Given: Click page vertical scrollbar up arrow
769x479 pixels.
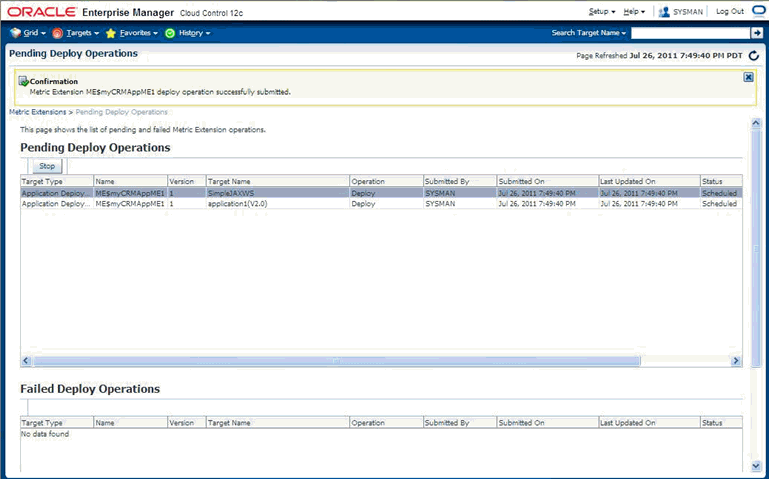Looking at the screenshot, I should [x=756, y=123].
